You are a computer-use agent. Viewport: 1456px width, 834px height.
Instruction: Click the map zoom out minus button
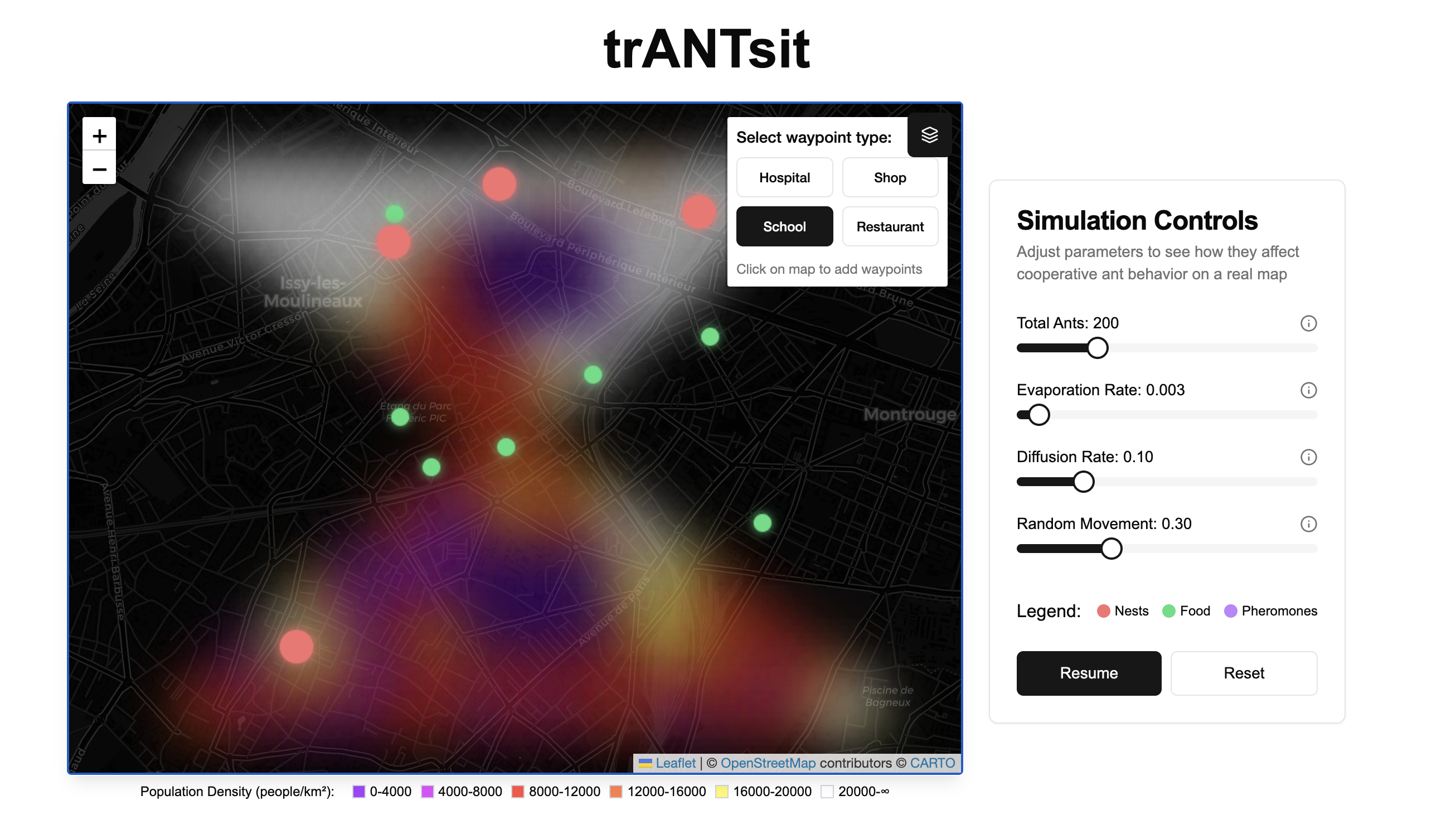click(x=99, y=169)
